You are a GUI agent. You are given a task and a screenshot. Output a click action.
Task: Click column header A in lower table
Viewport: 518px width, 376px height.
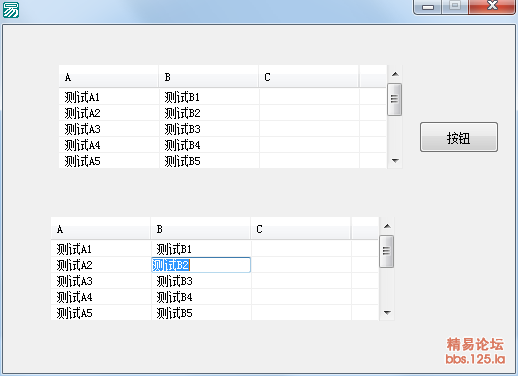pyautogui.click(x=101, y=229)
